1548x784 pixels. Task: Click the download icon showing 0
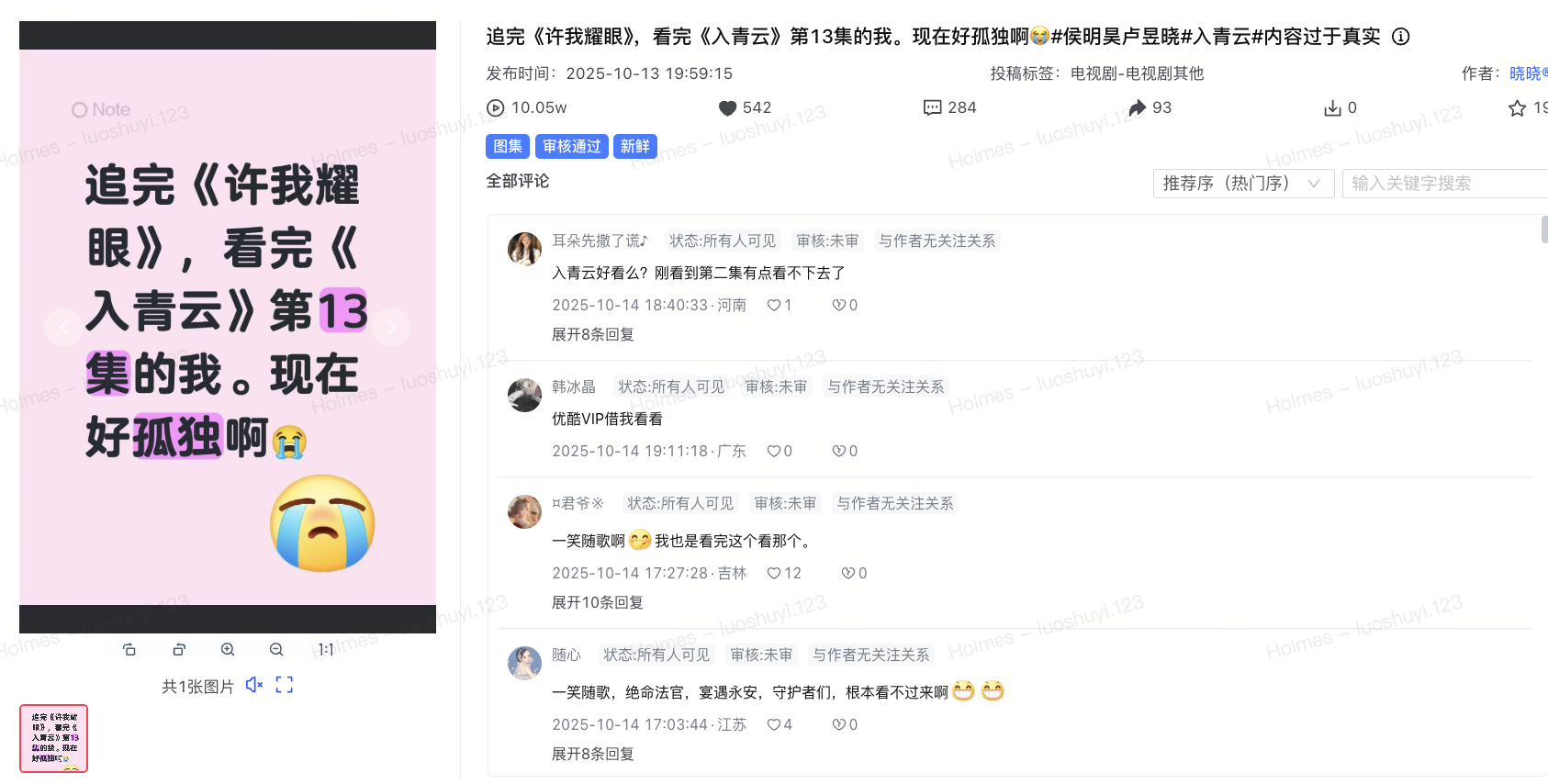pos(1332,108)
